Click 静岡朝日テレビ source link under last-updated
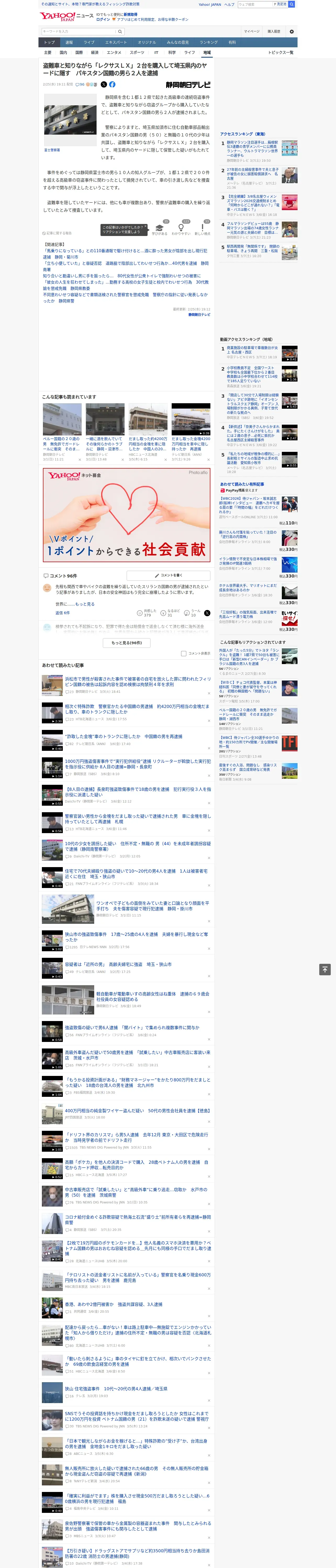Screen dimensions: 336x1568 point(199,315)
